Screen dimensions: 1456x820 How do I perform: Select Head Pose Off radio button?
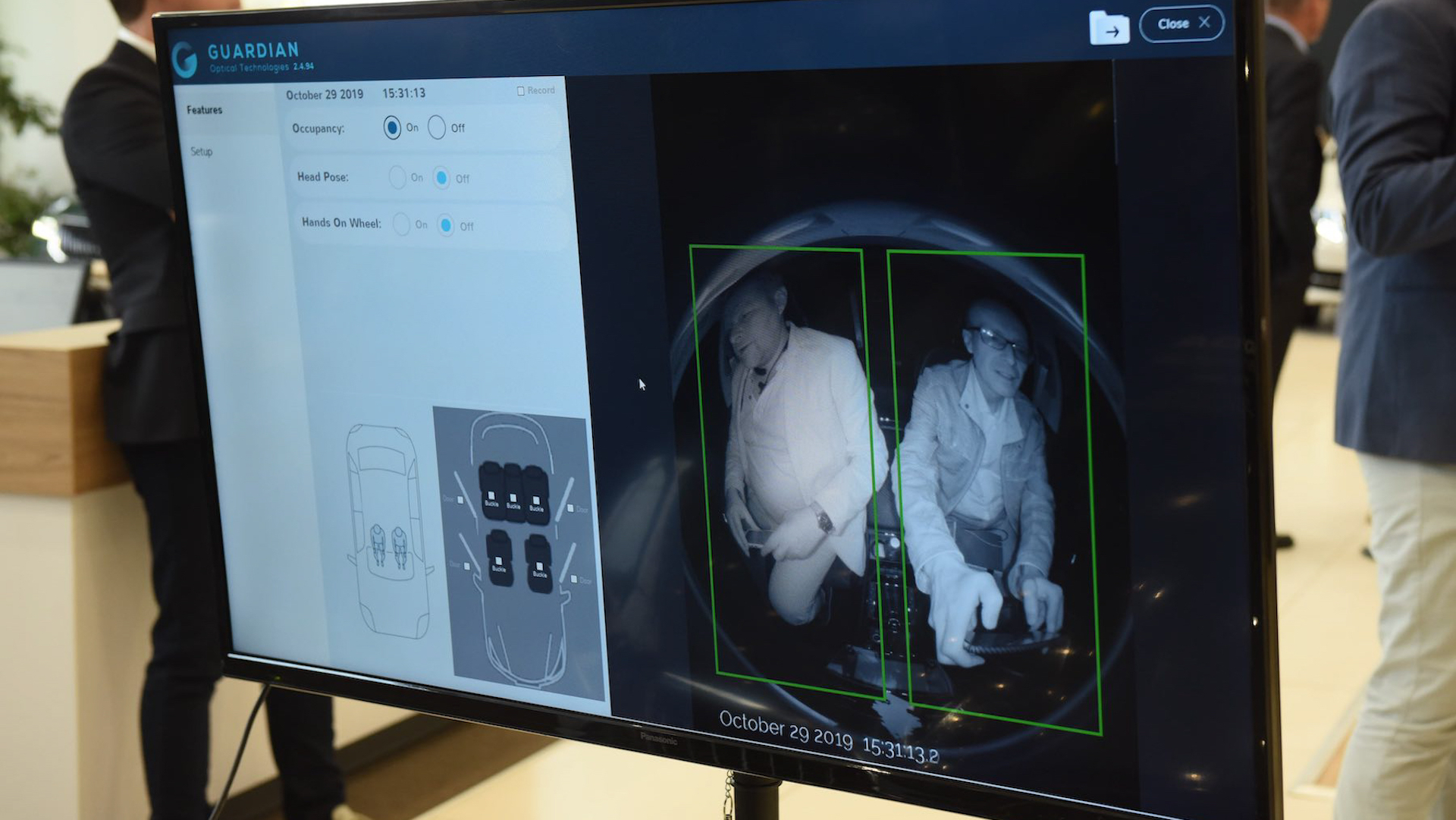pos(441,178)
